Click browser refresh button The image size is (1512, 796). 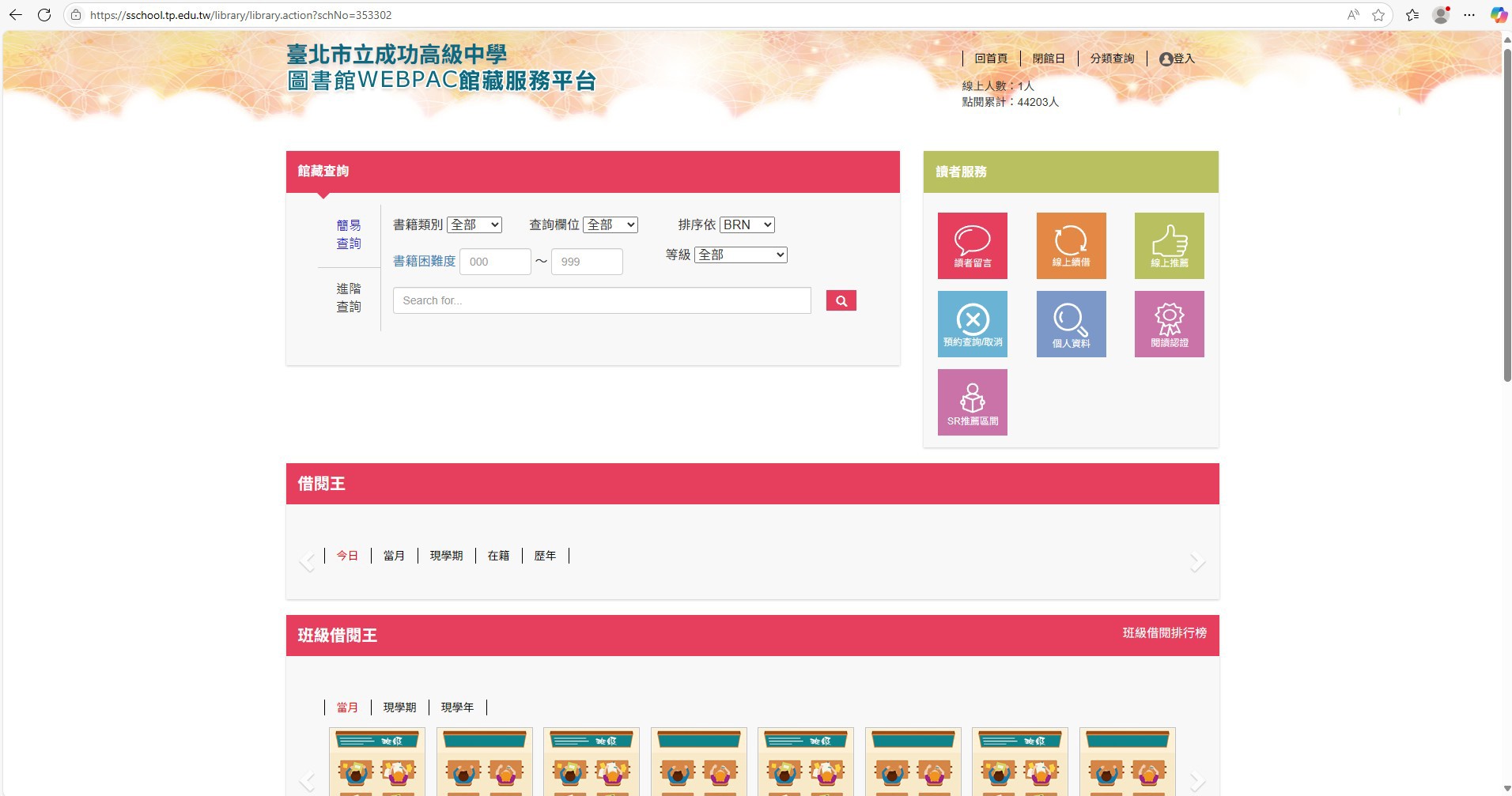[x=44, y=15]
